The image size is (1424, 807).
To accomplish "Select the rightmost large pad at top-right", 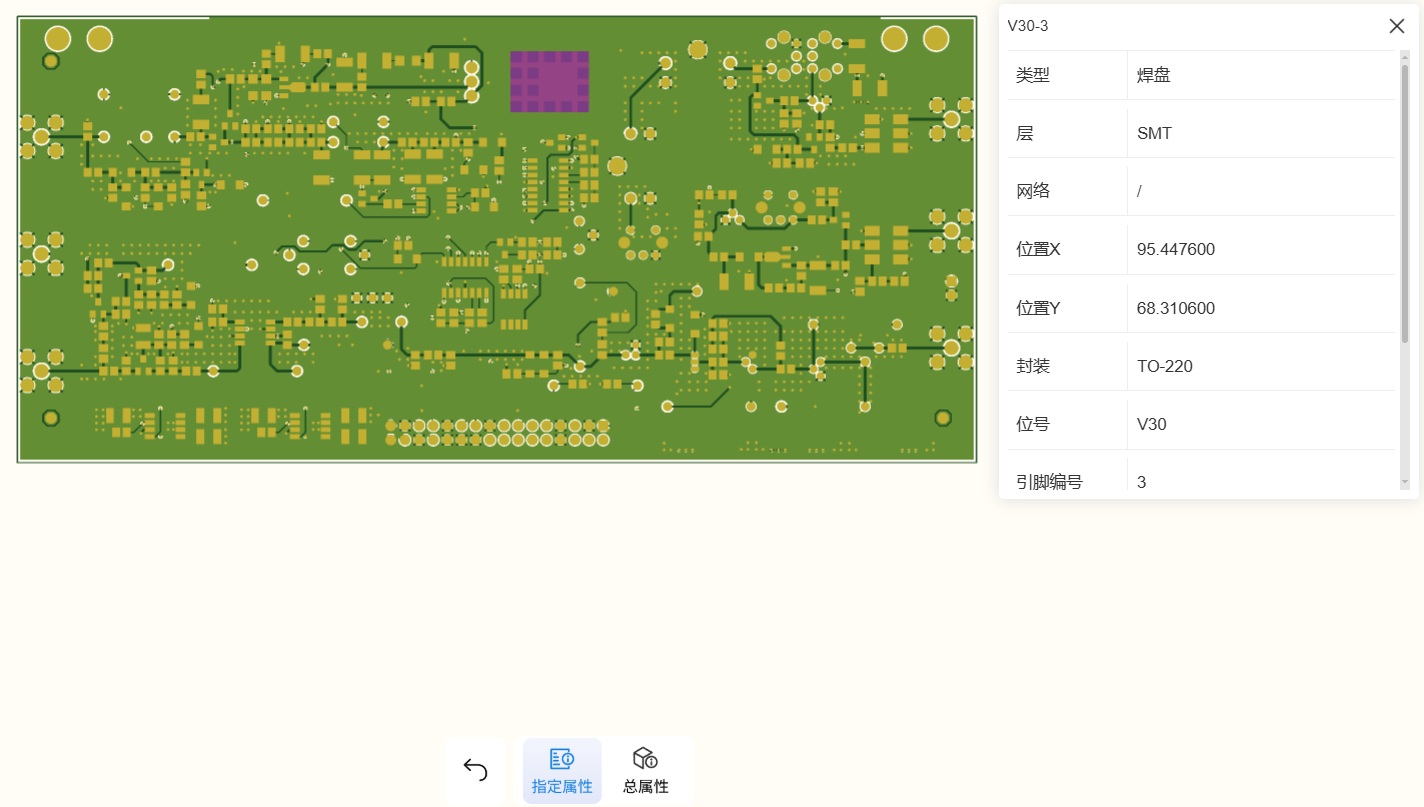I will pyautogui.click(x=935, y=39).
